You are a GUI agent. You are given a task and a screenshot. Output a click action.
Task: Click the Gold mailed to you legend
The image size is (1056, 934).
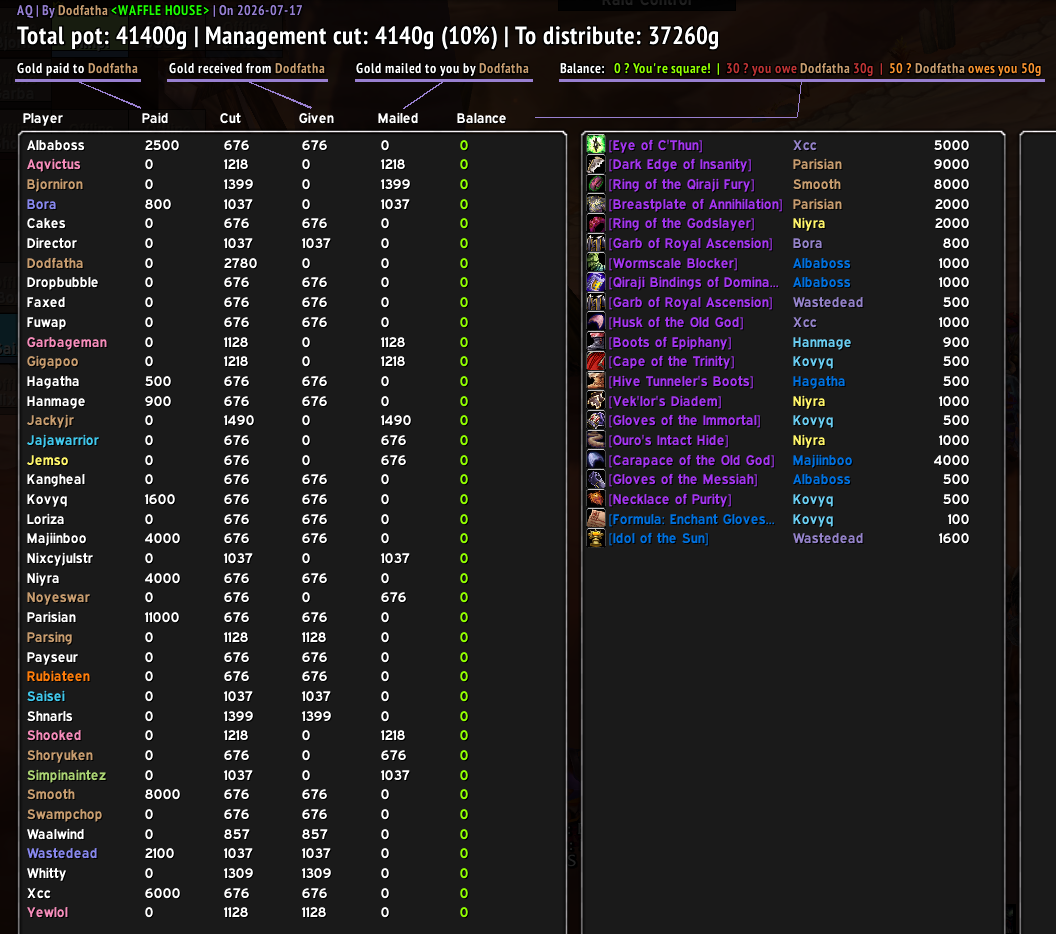coord(442,69)
